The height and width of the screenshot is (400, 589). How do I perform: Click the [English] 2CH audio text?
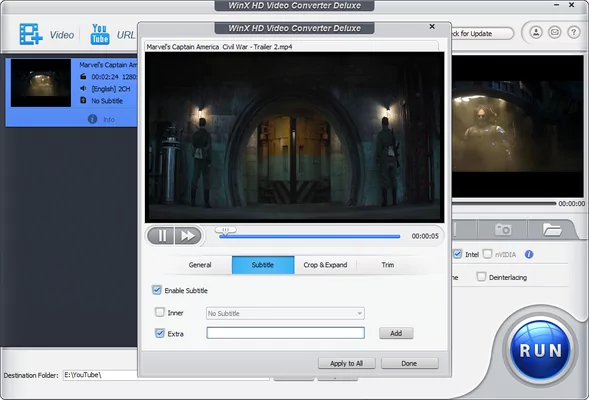[111, 89]
